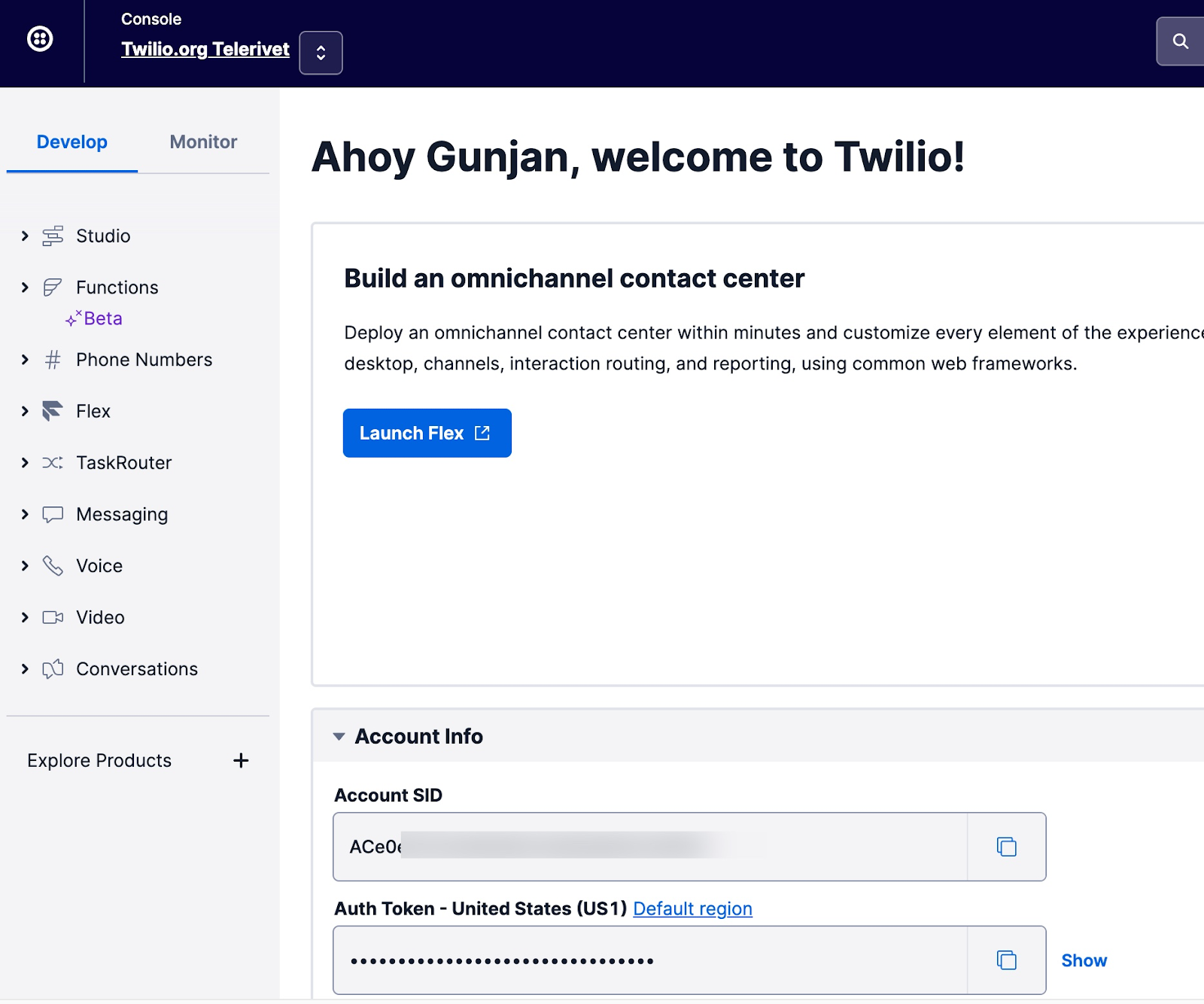Copy the Account SID with copy icon

click(x=1007, y=847)
